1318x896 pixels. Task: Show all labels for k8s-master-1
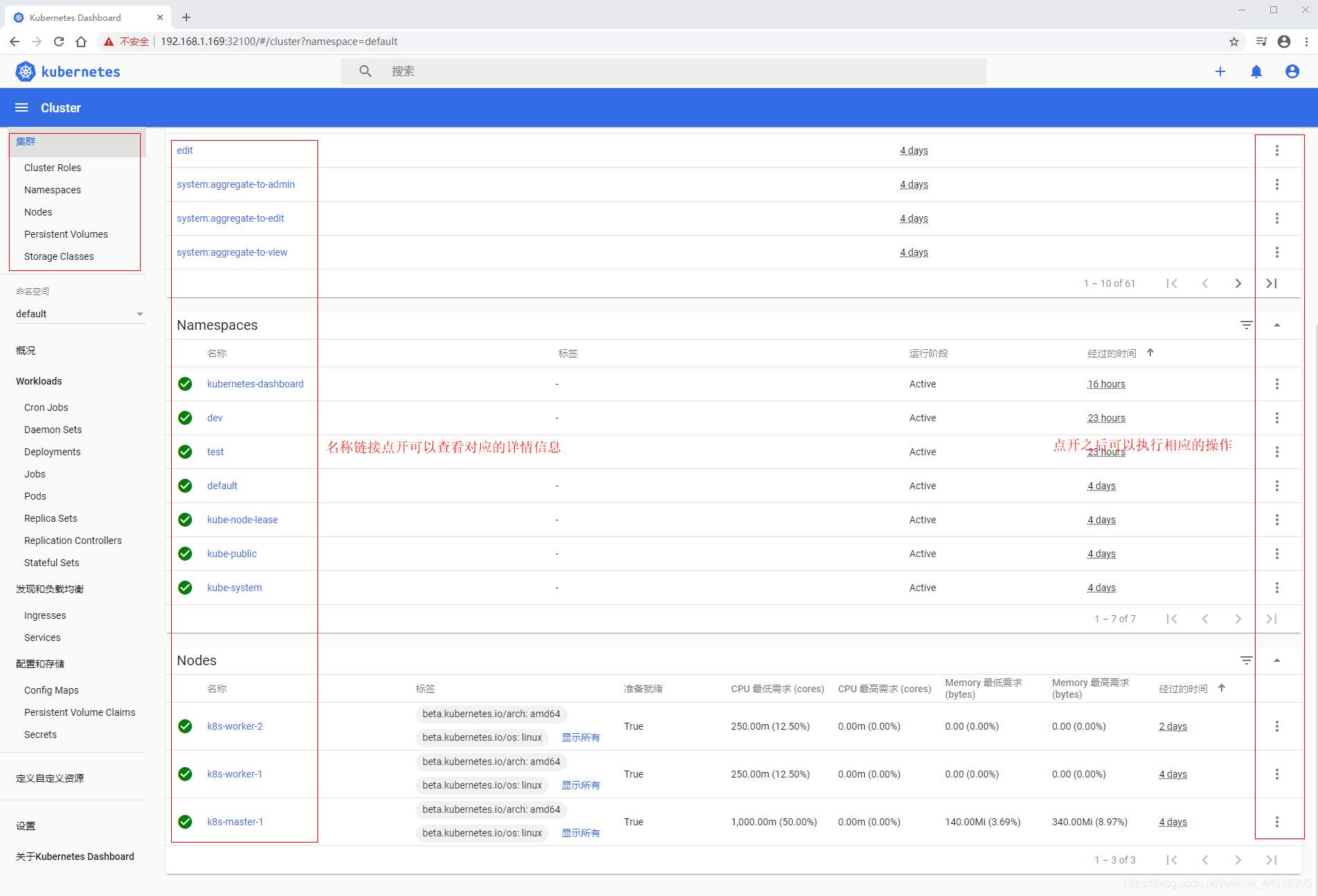pyautogui.click(x=581, y=833)
